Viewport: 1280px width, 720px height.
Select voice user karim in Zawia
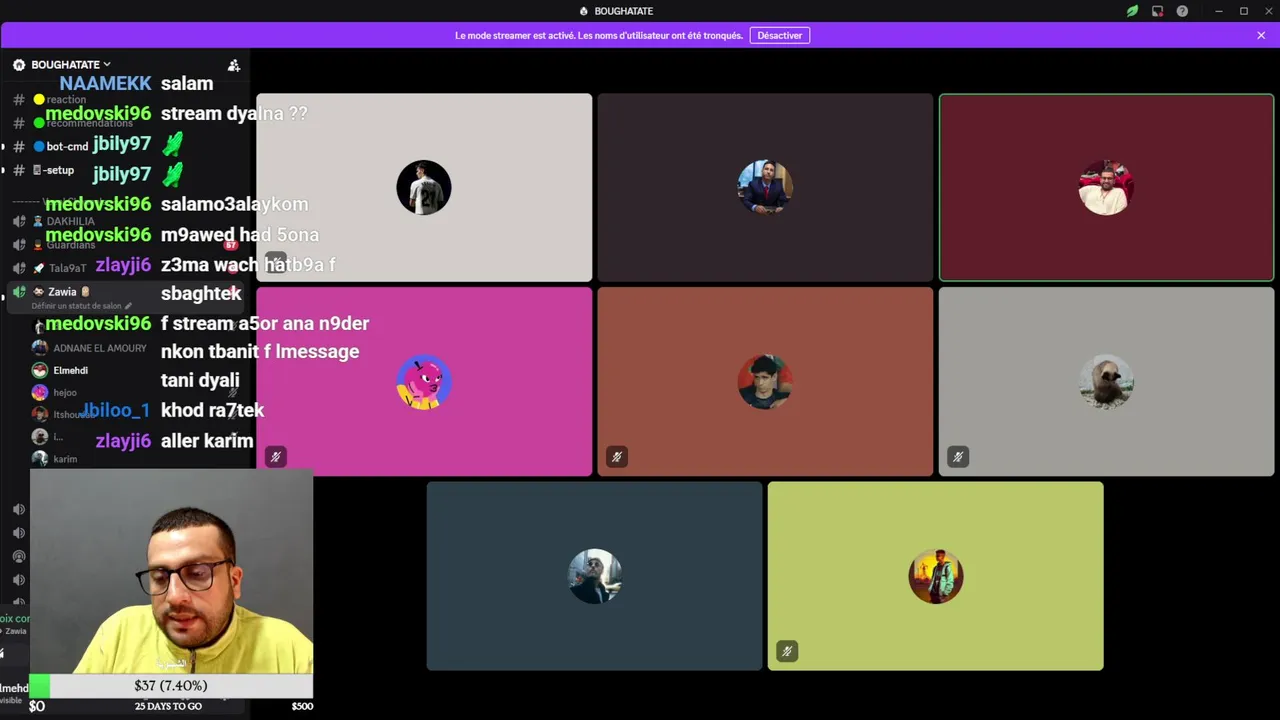click(x=65, y=459)
